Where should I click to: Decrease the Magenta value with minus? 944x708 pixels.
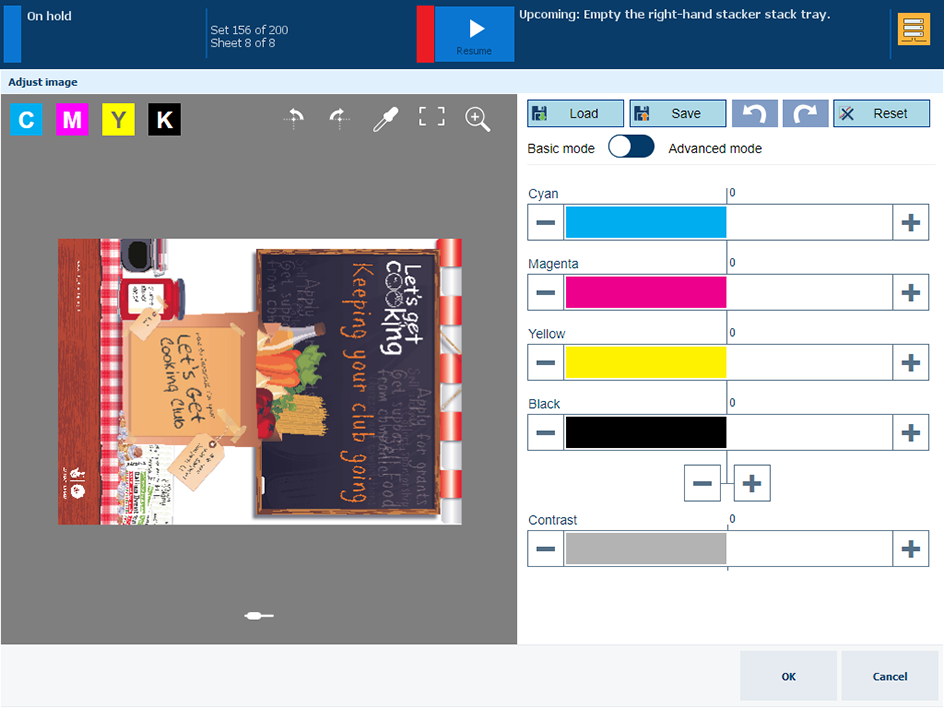pos(546,292)
